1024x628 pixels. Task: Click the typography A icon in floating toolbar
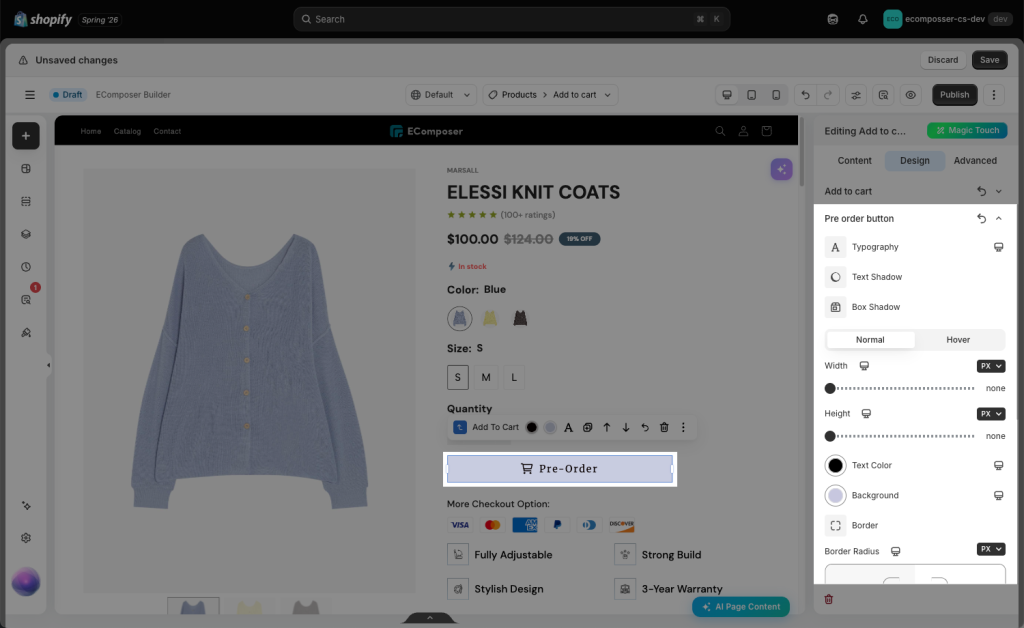tap(568, 428)
